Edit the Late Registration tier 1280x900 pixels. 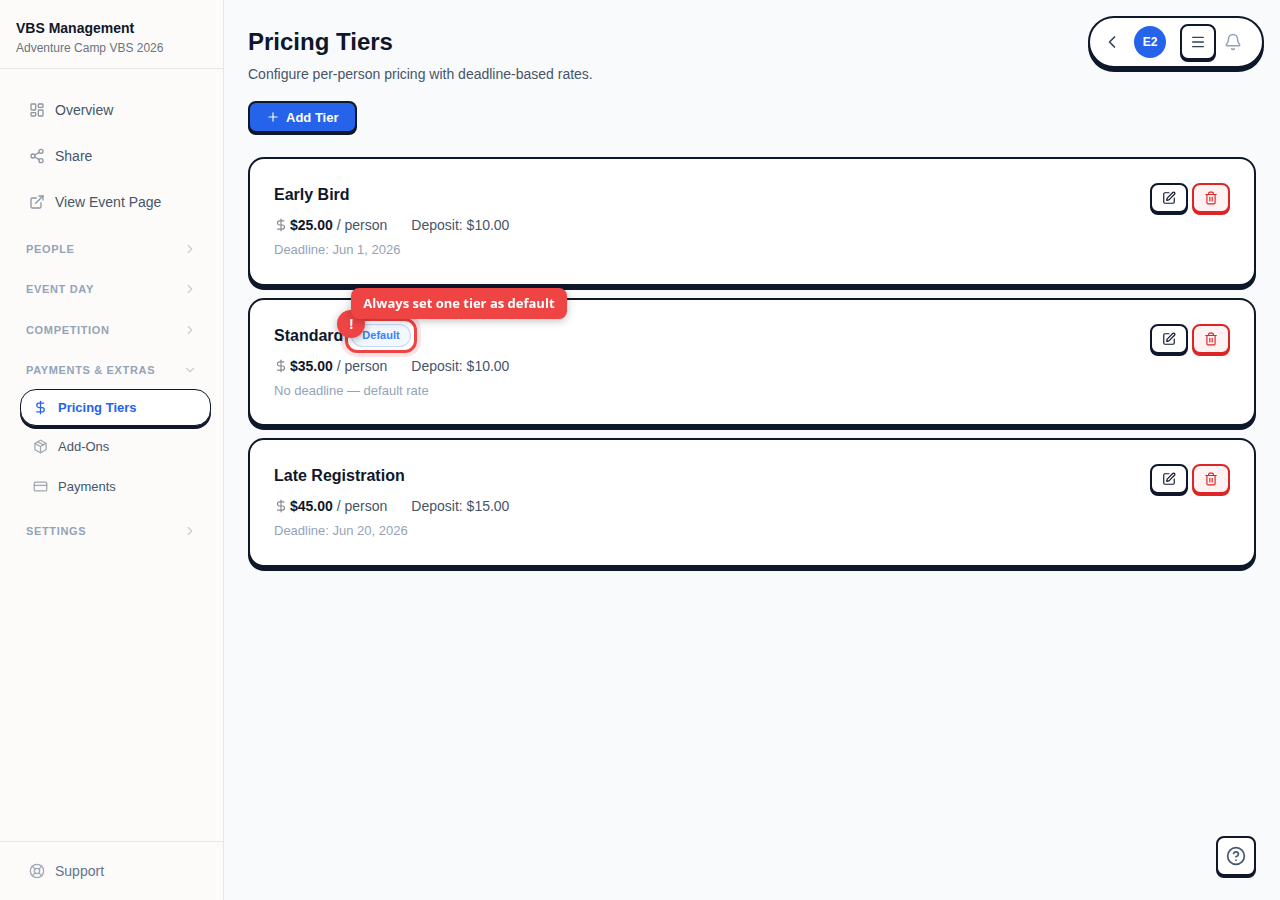pos(1168,479)
